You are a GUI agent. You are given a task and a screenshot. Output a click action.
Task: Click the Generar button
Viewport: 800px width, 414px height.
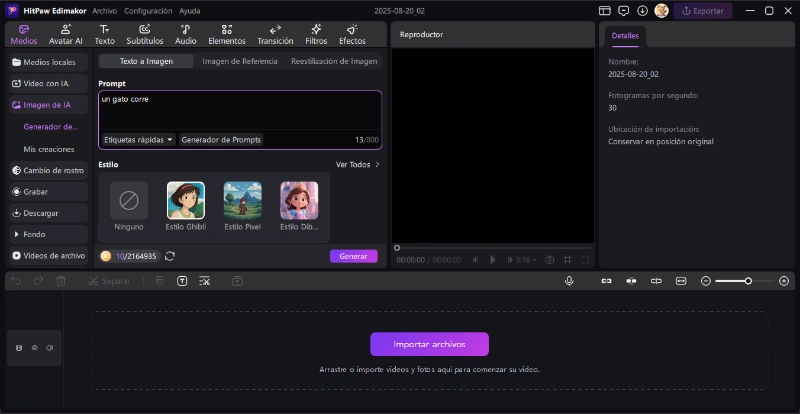point(354,256)
